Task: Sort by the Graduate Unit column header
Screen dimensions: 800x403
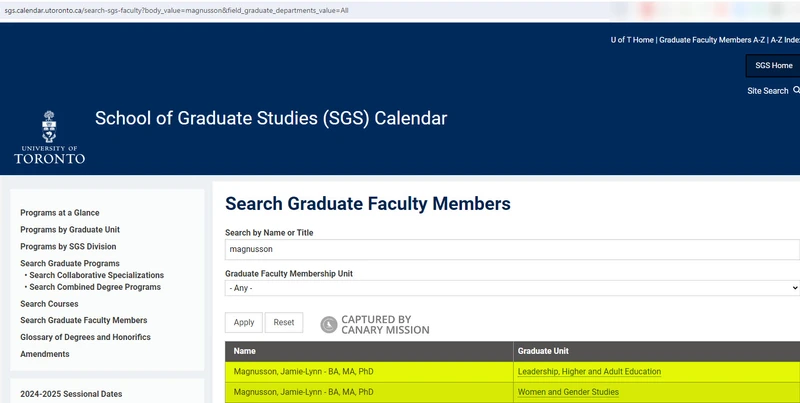Action: (543, 351)
